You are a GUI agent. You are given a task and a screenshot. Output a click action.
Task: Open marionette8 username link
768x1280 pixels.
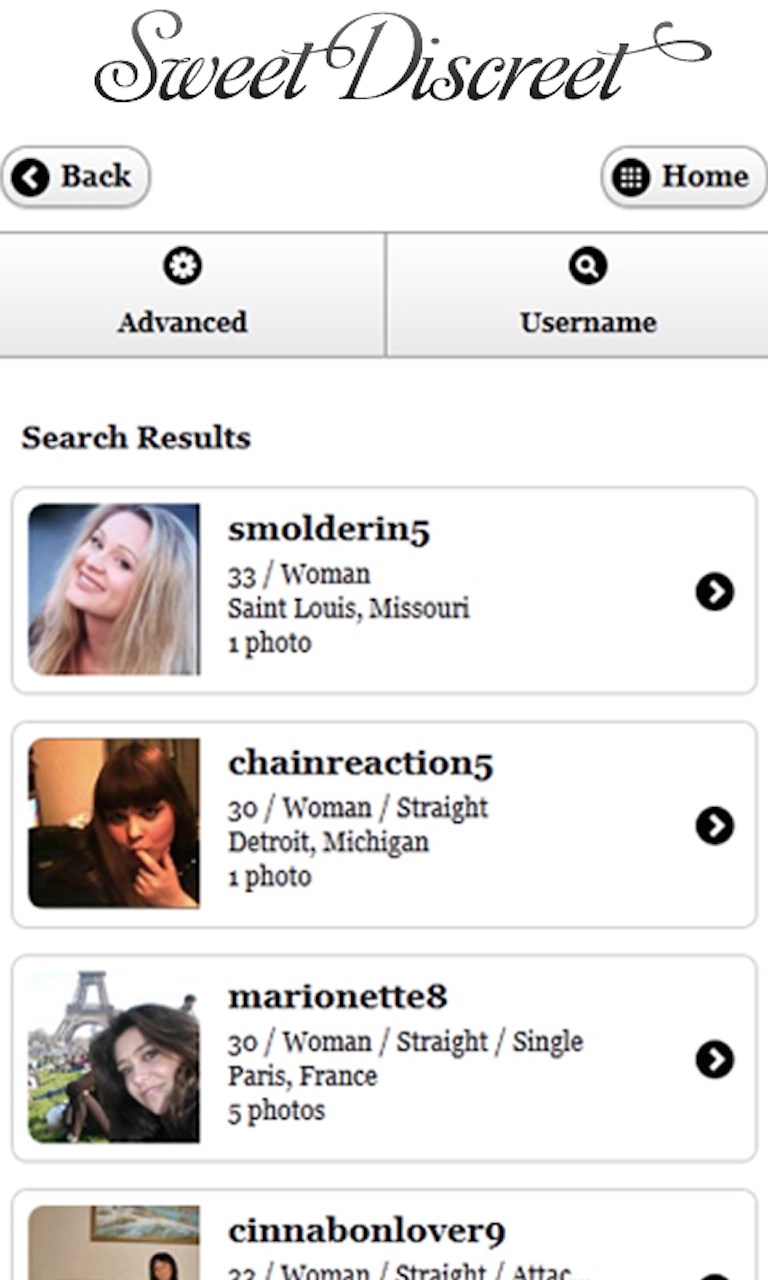[x=337, y=997]
